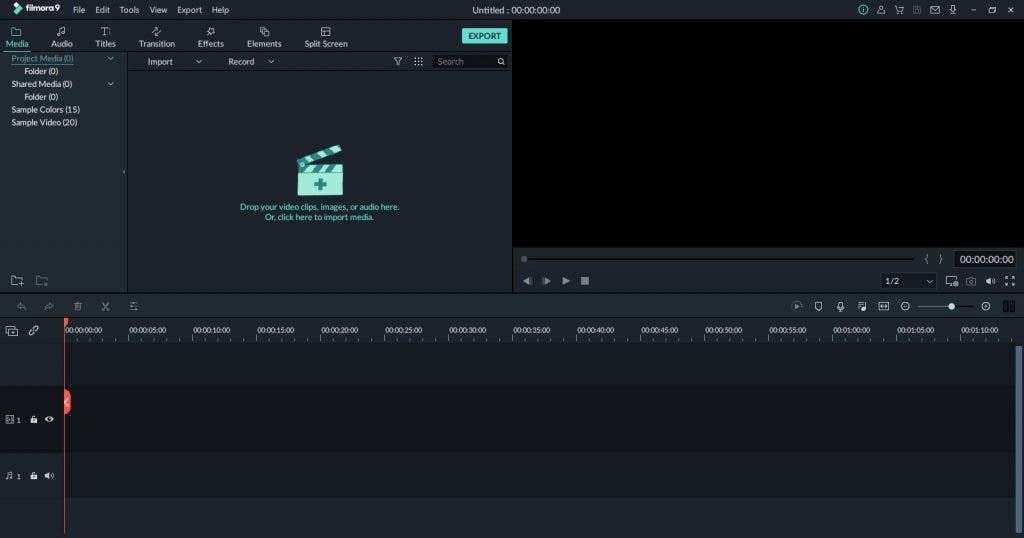Open the audio mixer icon
Screen dimensions: 1024x538
(x=862, y=306)
